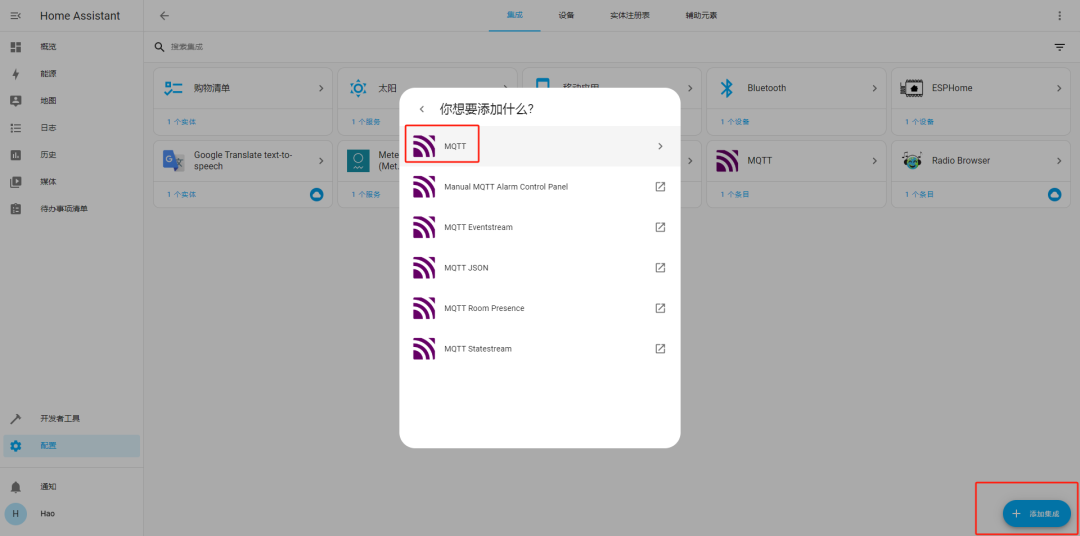Go back using the dialog's left chevron
This screenshot has width=1080, height=536.
point(422,109)
